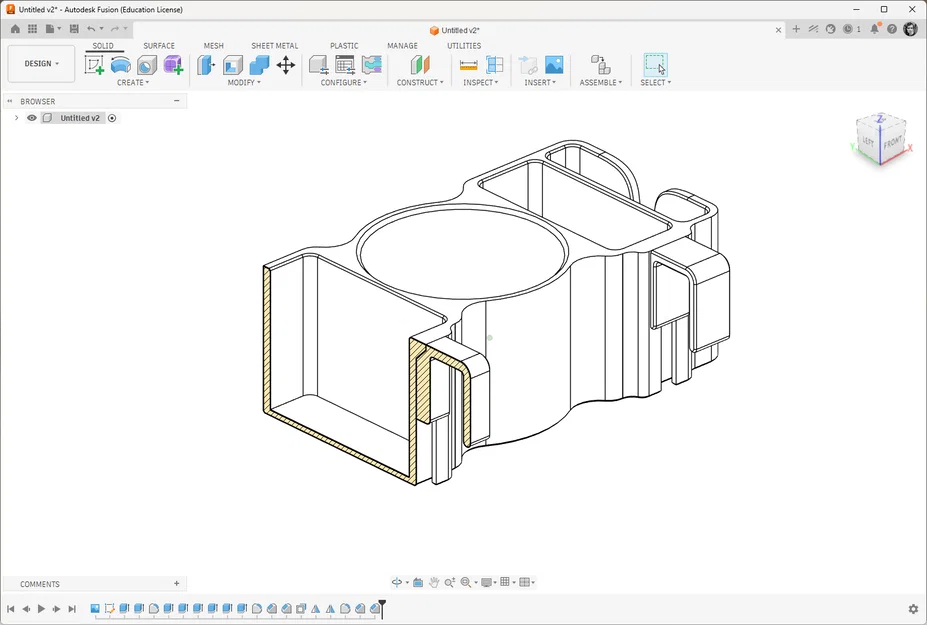Open the Viewports layout dropdown
This screenshot has height=625, width=927.
527,582
